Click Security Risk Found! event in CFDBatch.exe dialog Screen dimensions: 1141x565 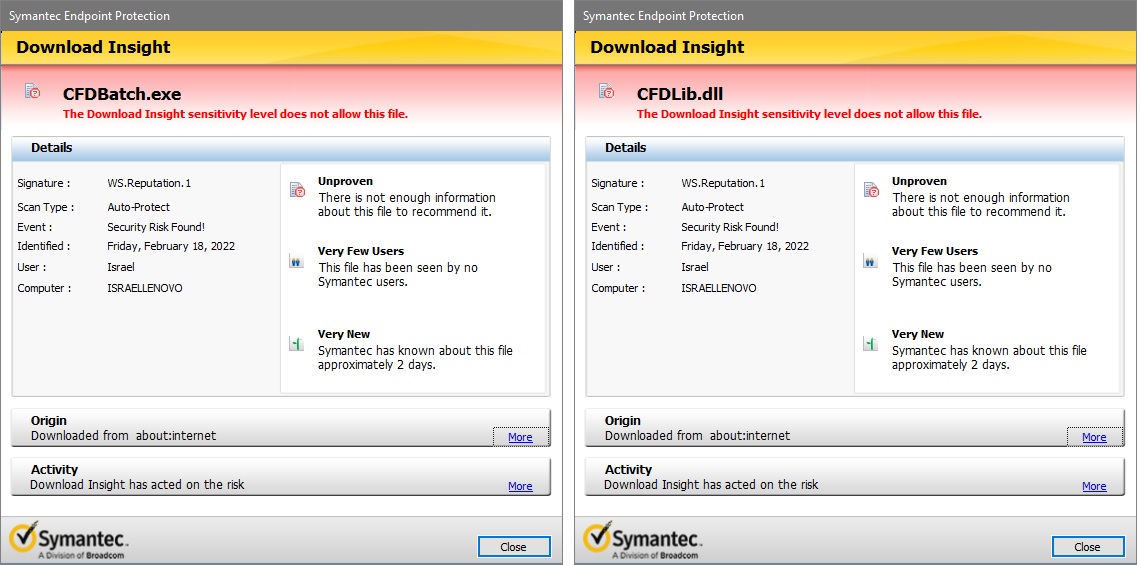click(x=156, y=227)
